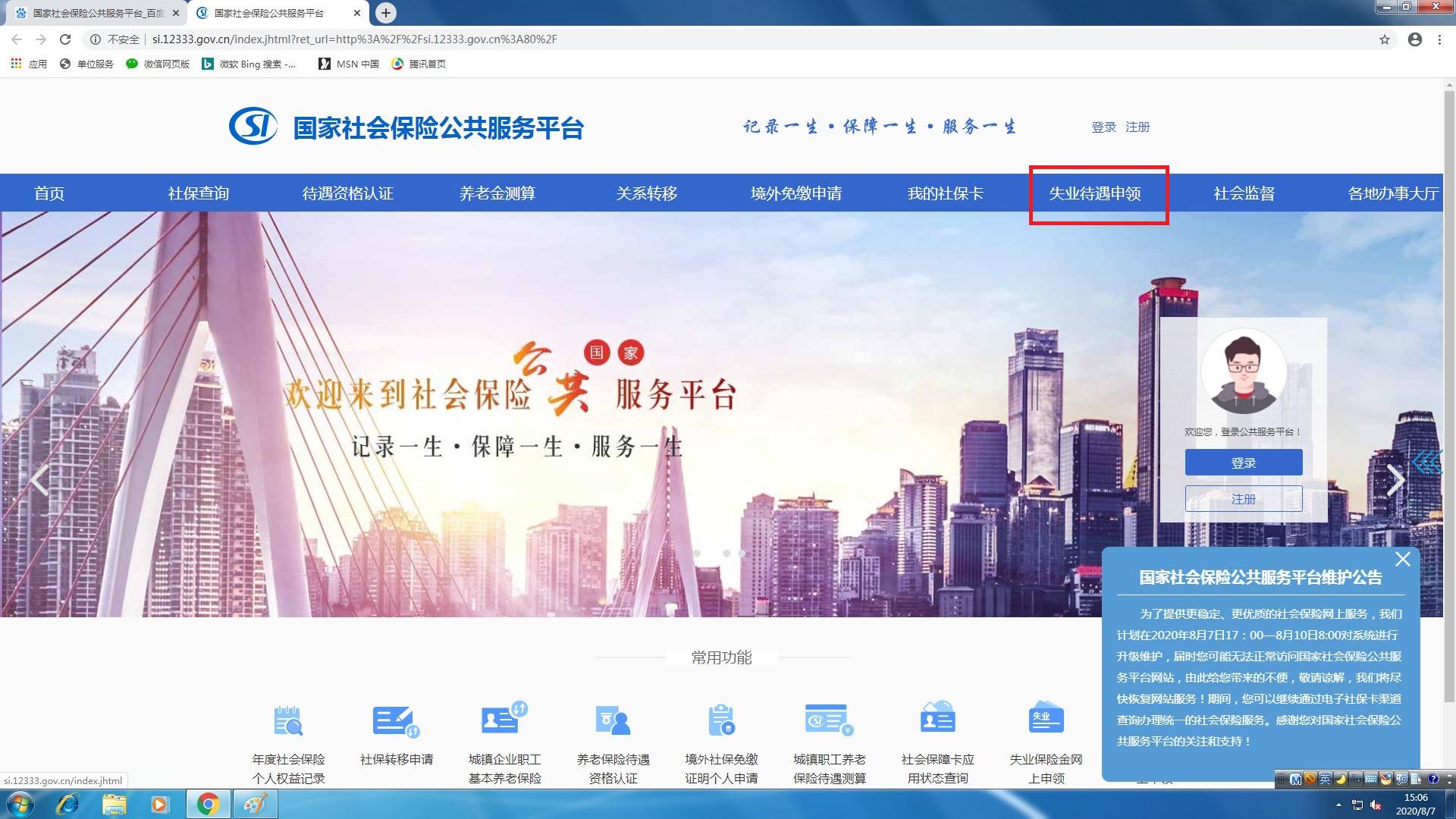Launch Internet Explorer from taskbar

click(x=67, y=804)
